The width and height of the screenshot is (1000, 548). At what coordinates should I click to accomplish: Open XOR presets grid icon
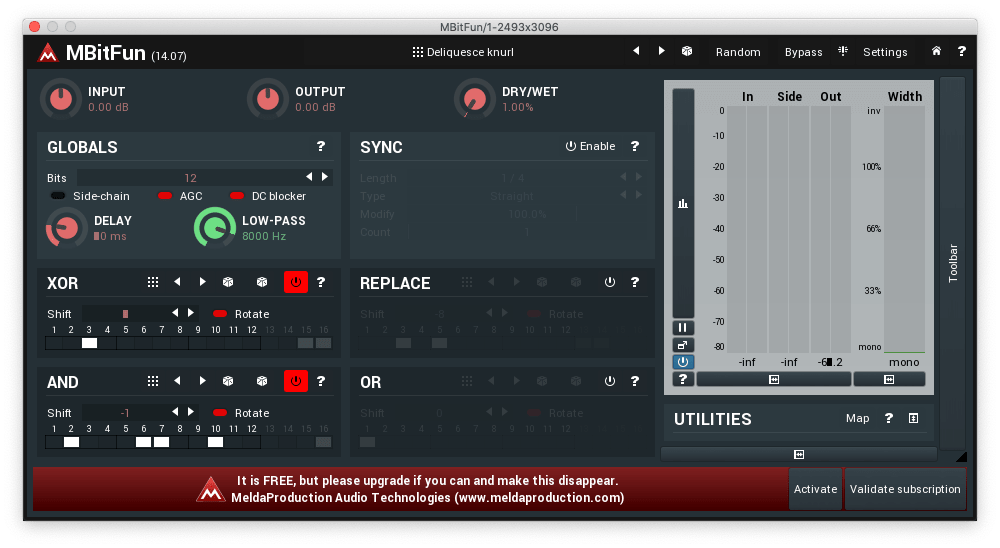pyautogui.click(x=153, y=282)
